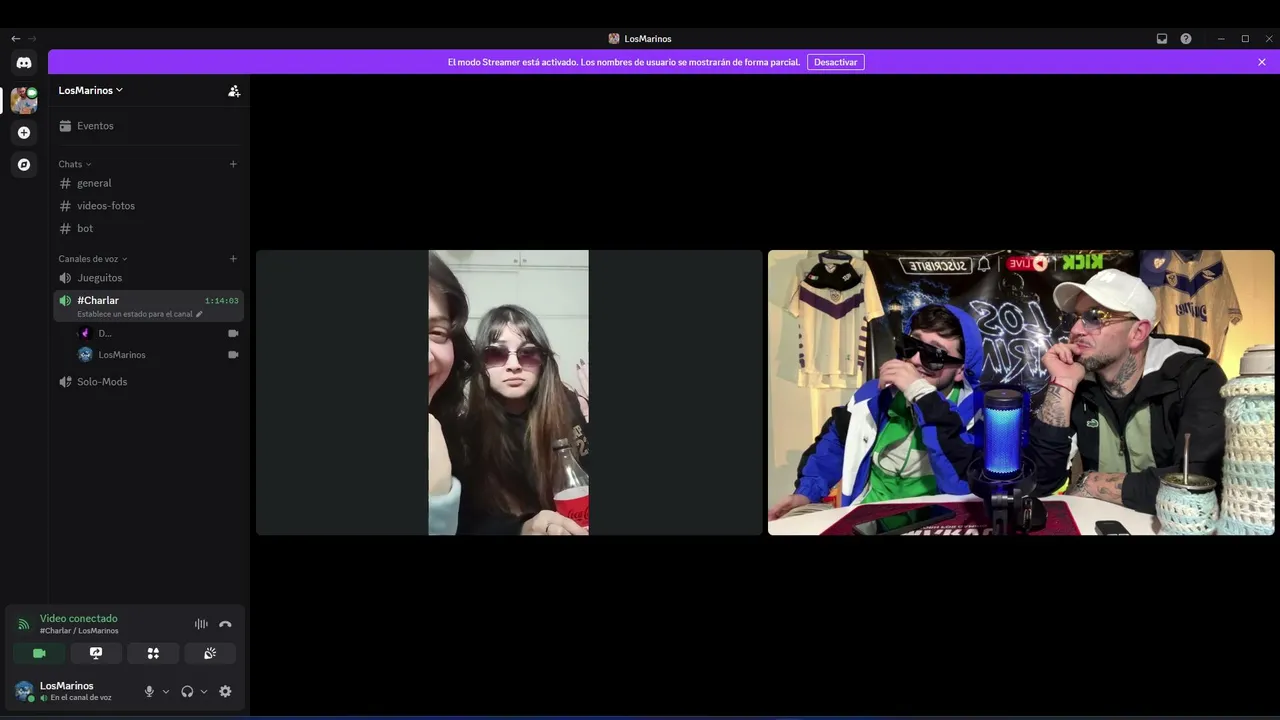Collapse the Canales de voz category
The height and width of the screenshot is (720, 1280).
[x=93, y=259]
